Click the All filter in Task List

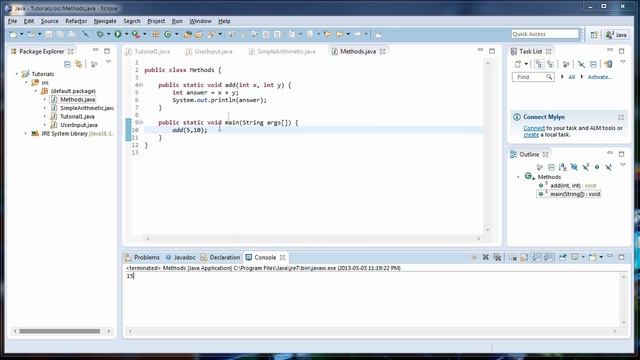[x=571, y=77]
